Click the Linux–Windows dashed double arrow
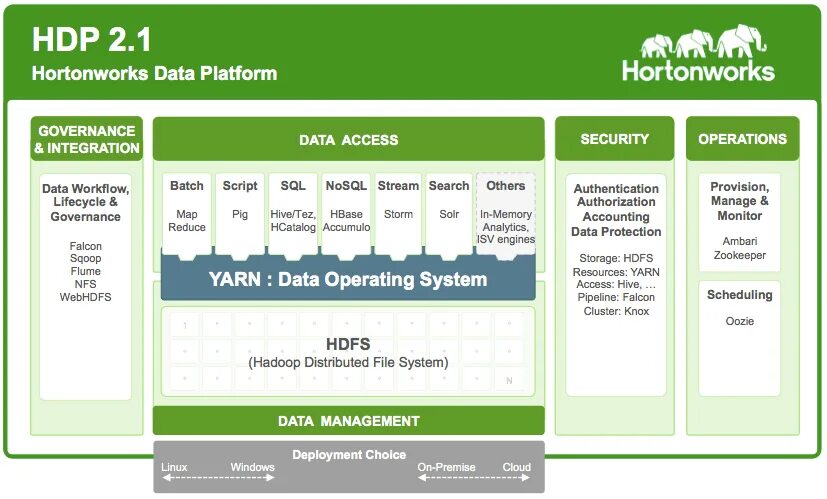Image resolution: width=827 pixels, height=499 pixels. tap(218, 478)
